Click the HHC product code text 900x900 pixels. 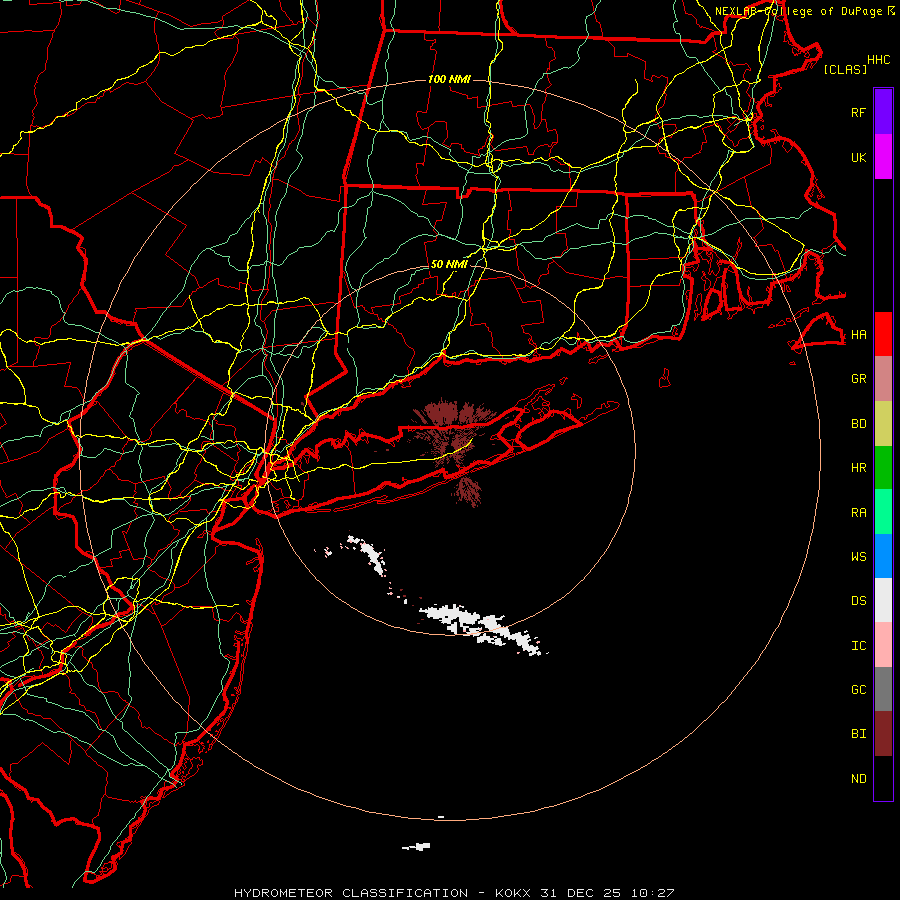pyautogui.click(x=879, y=60)
